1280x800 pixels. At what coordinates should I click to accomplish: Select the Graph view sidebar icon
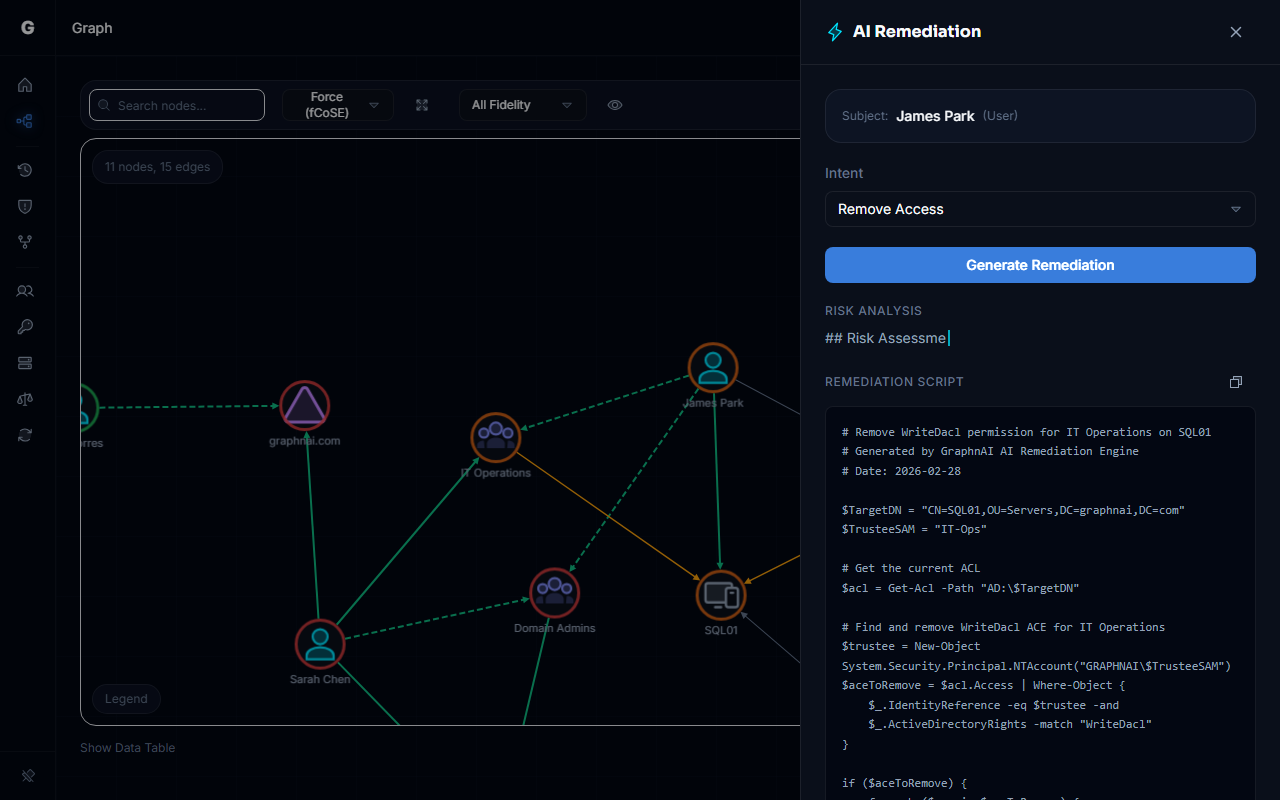tap(25, 120)
